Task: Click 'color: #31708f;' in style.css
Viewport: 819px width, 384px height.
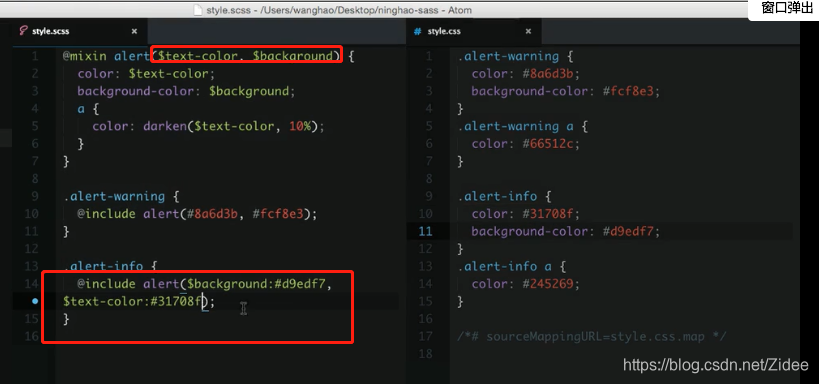Action: click(526, 214)
